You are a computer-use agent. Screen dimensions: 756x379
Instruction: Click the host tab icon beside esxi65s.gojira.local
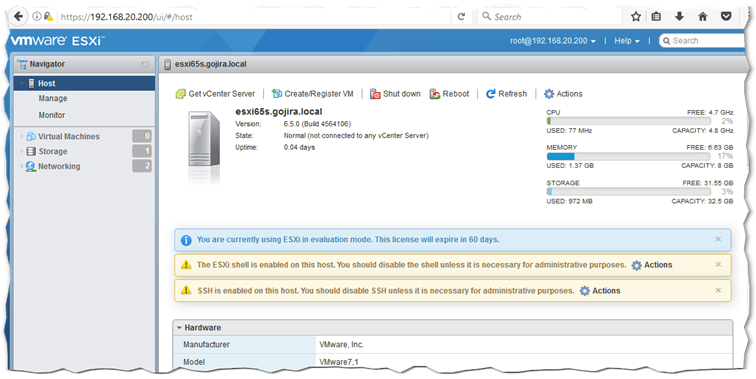(167, 64)
